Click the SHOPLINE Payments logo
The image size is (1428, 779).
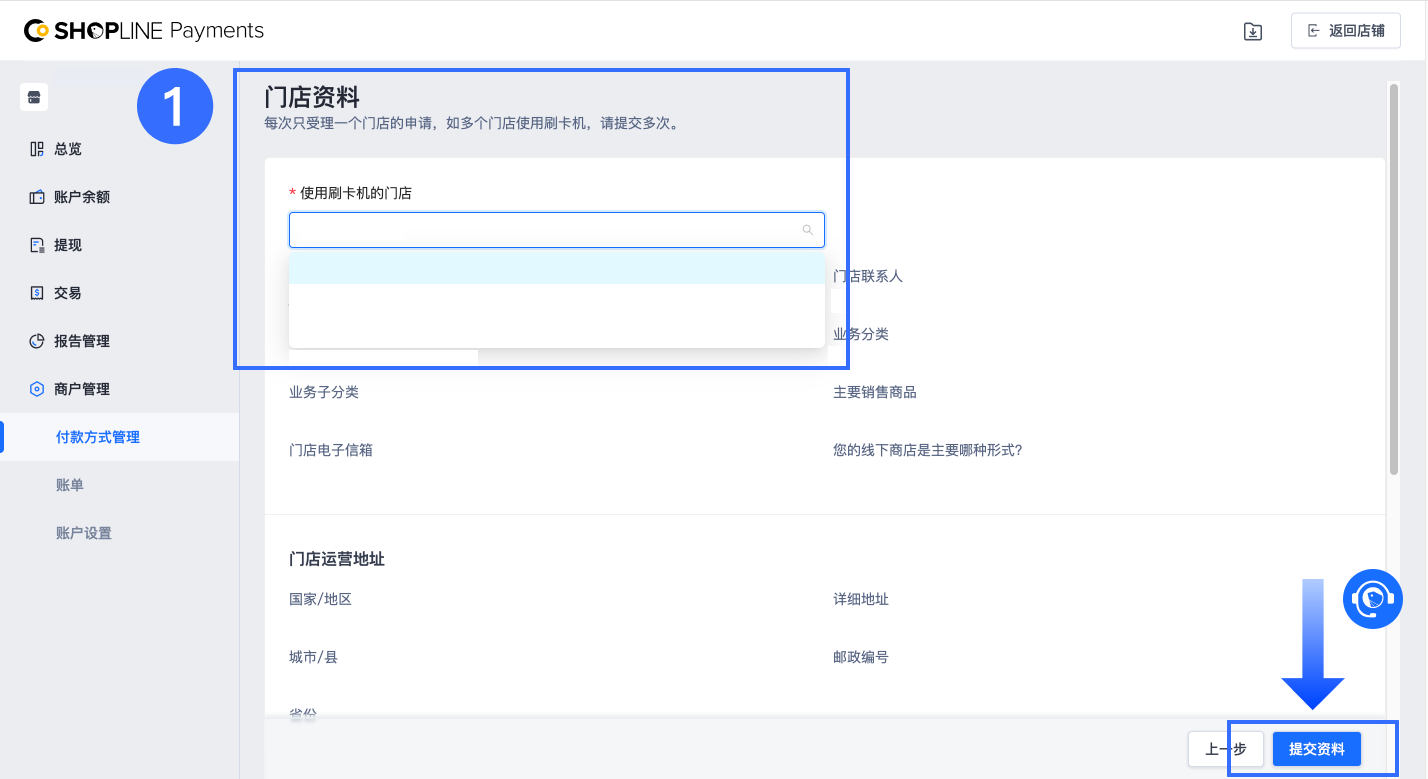[144, 31]
